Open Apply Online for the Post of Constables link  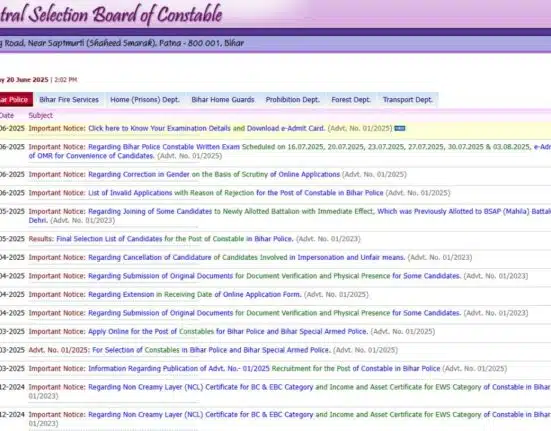(228, 332)
